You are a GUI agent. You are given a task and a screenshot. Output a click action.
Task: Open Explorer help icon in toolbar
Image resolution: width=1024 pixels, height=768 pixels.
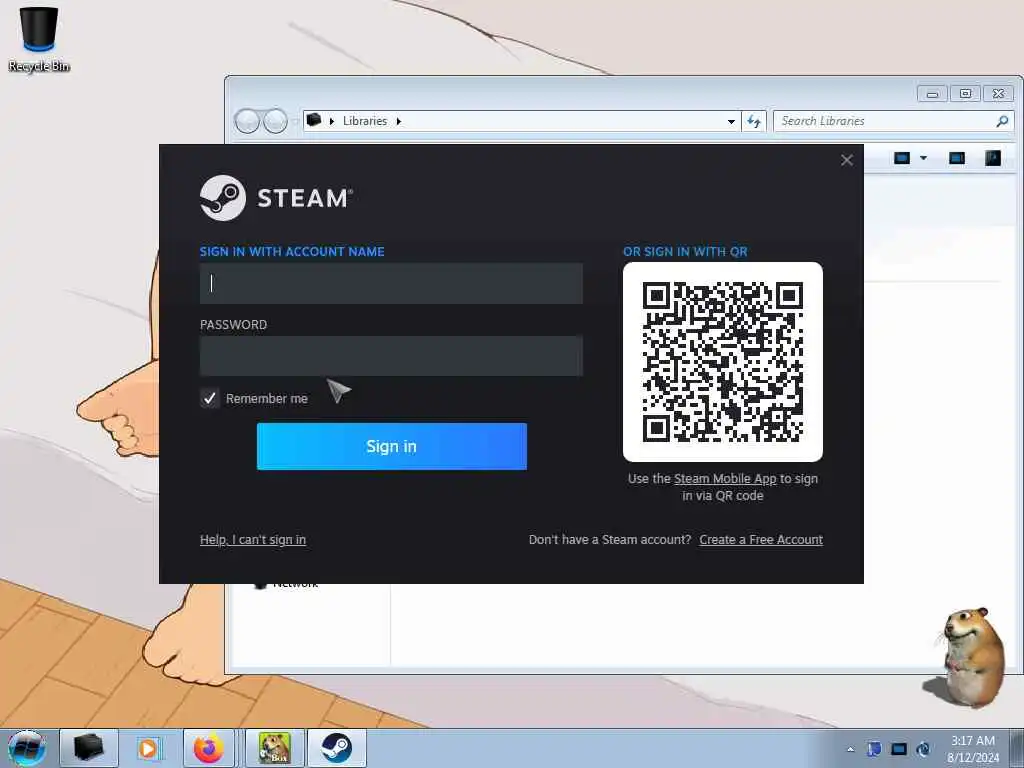(x=993, y=158)
